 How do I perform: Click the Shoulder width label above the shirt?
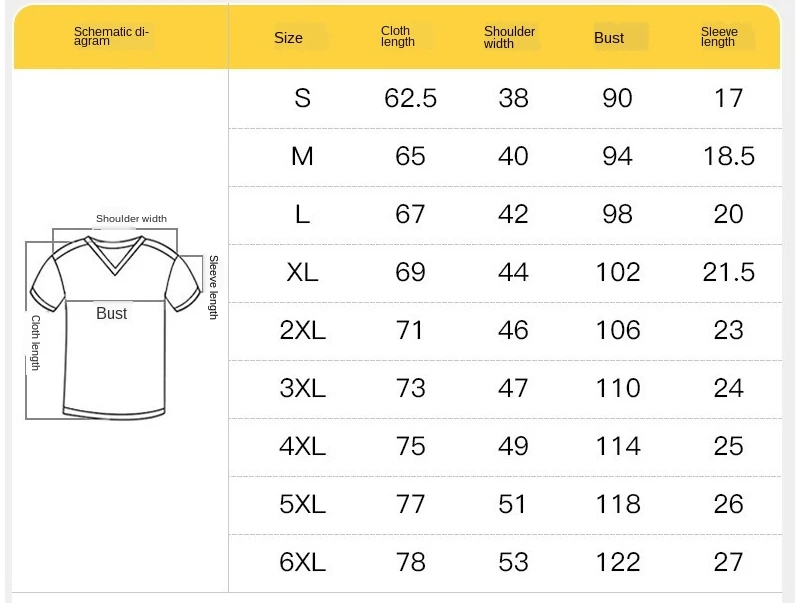pos(131,219)
